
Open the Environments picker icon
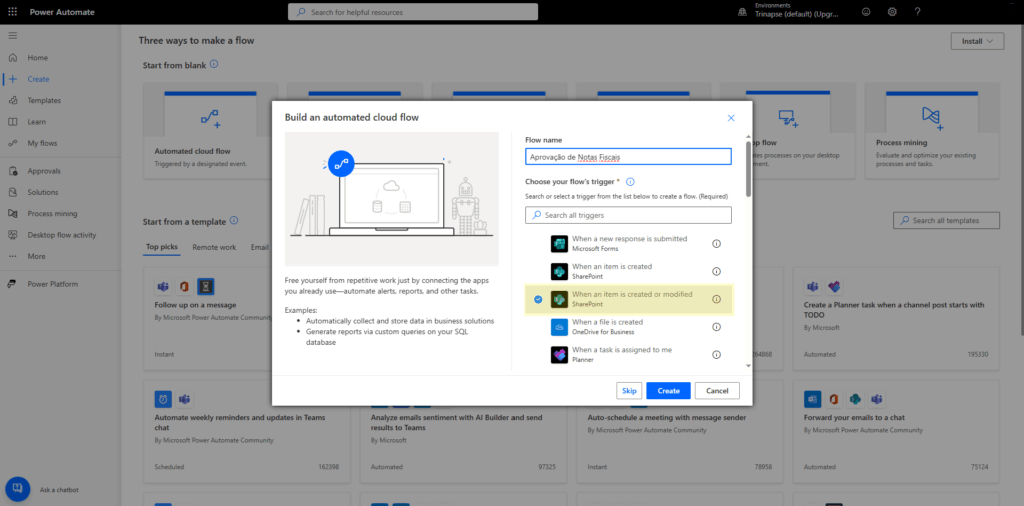(x=743, y=12)
